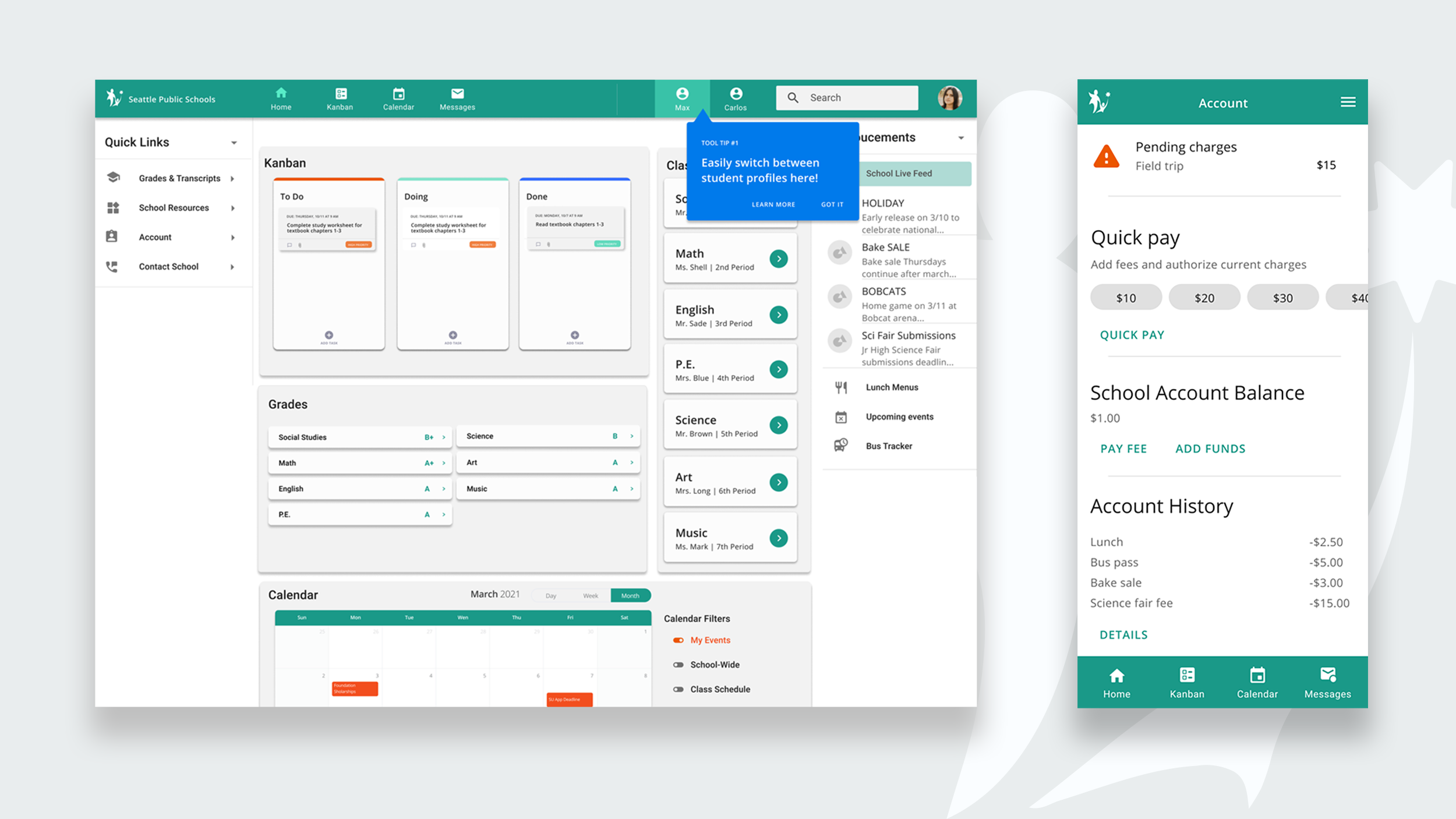1456x819 pixels.
Task: Add a task in the To Do column
Action: point(329,337)
